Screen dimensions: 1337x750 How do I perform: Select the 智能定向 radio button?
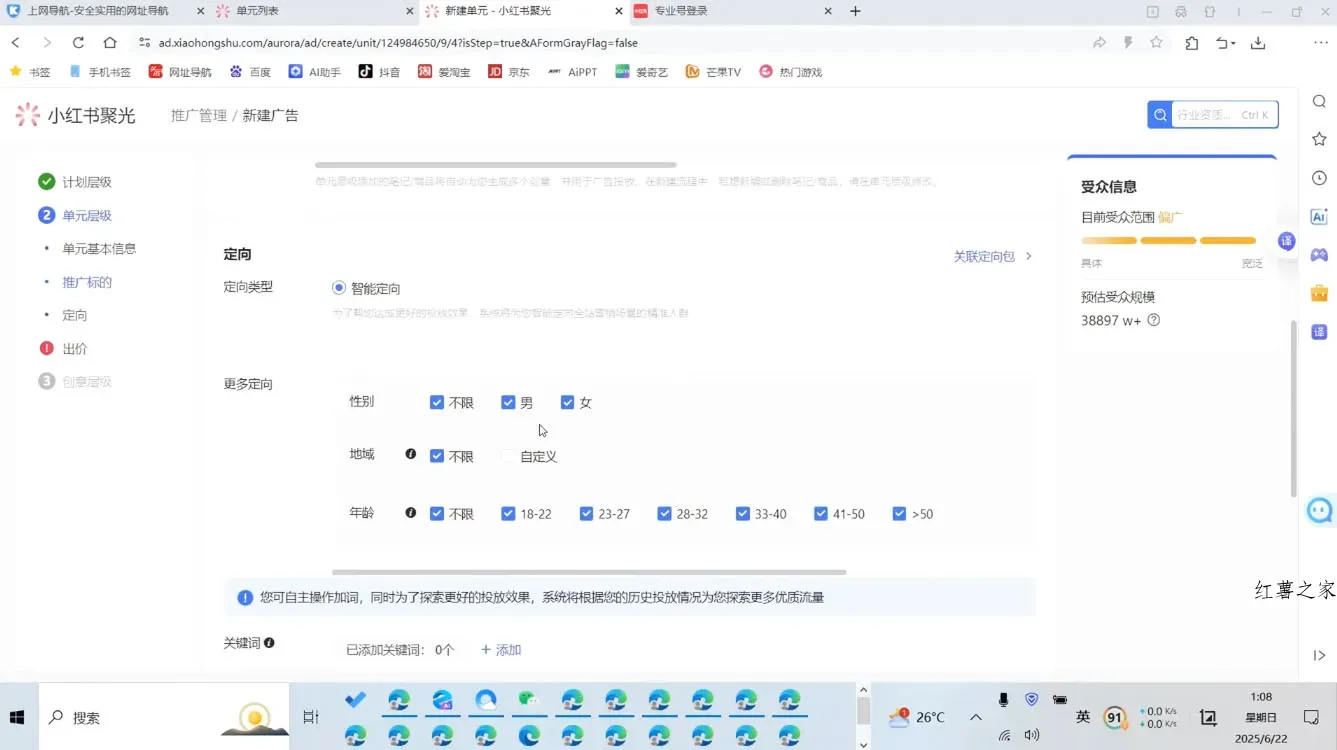click(x=338, y=288)
